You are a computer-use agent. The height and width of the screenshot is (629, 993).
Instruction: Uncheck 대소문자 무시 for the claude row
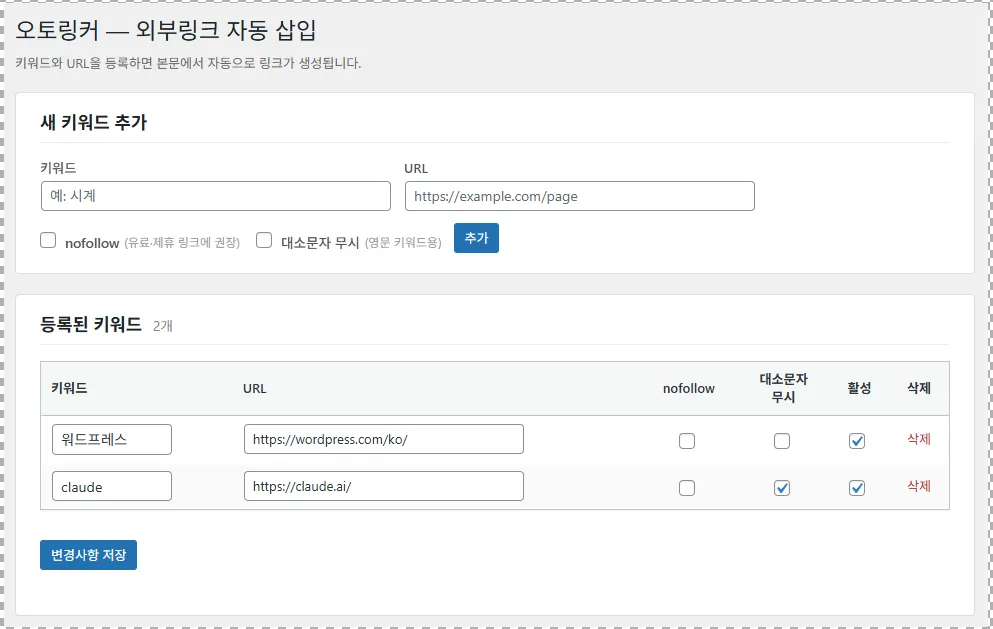[781, 487]
